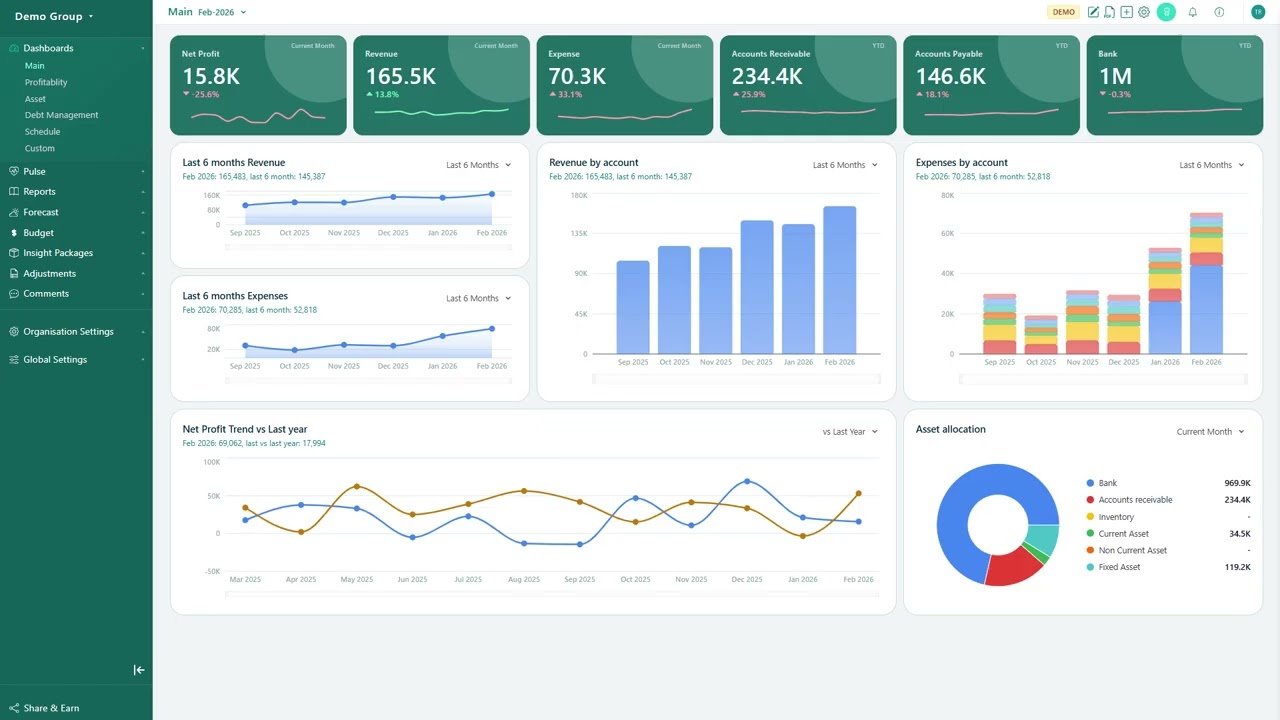Expand the Demo Group organisation selector
The image size is (1280, 720).
[x=55, y=16]
